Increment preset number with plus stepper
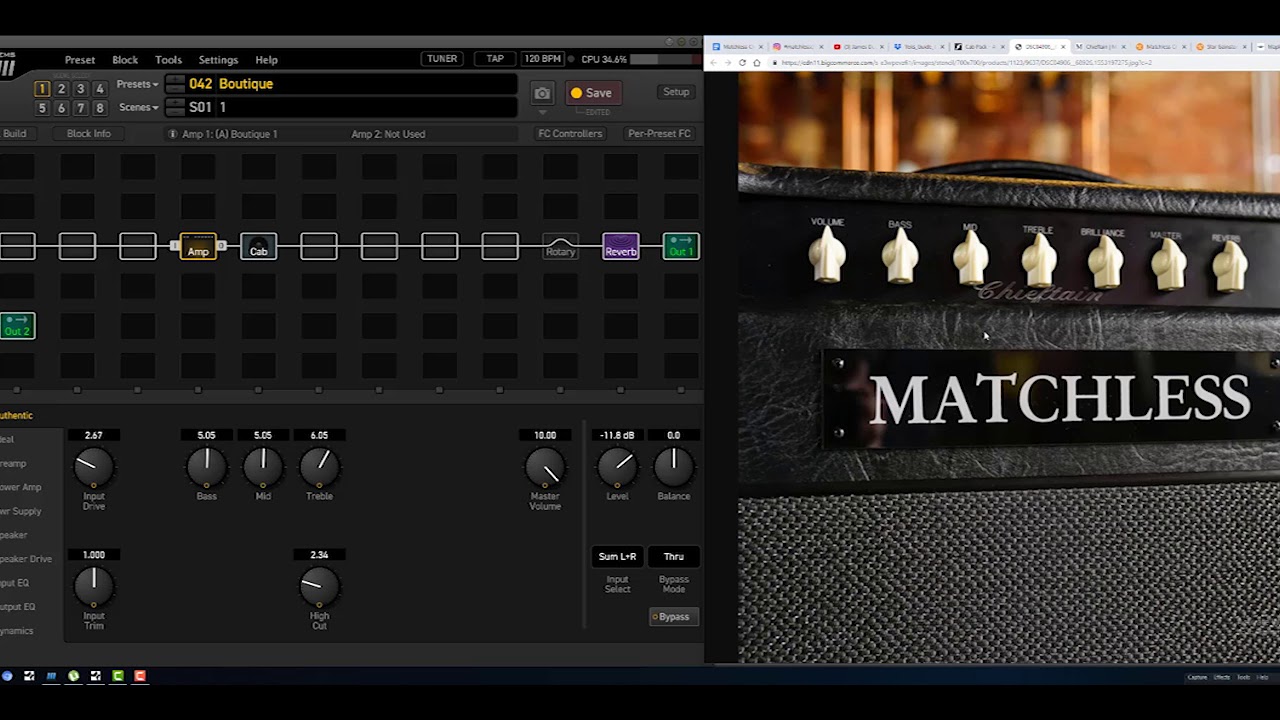Image resolution: width=1280 pixels, height=720 pixels. coord(175,80)
